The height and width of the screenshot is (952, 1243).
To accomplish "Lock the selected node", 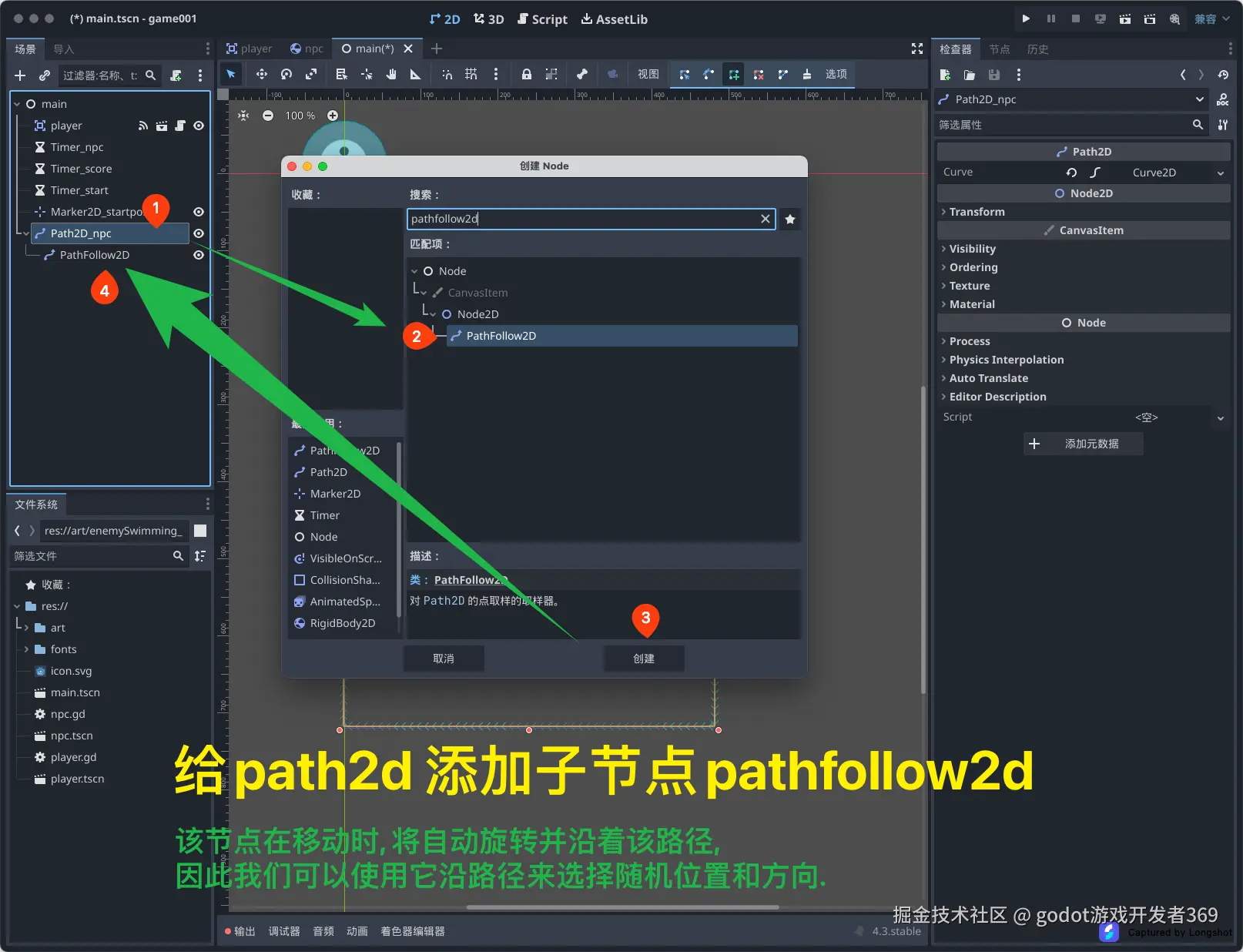I will click(527, 74).
